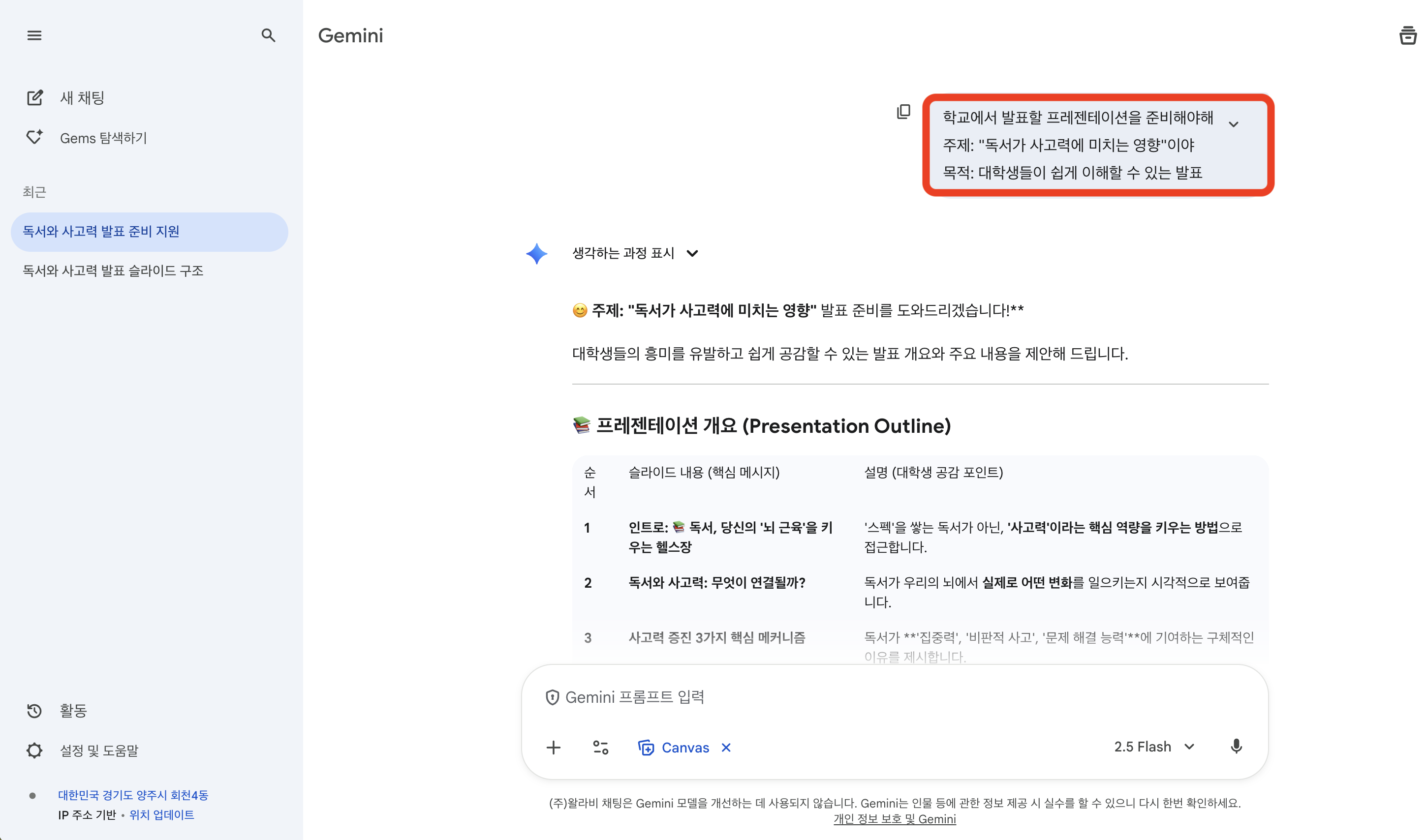Image resolution: width=1426 pixels, height=840 pixels.
Task: Start a 새 채팅
Action: 82,98
